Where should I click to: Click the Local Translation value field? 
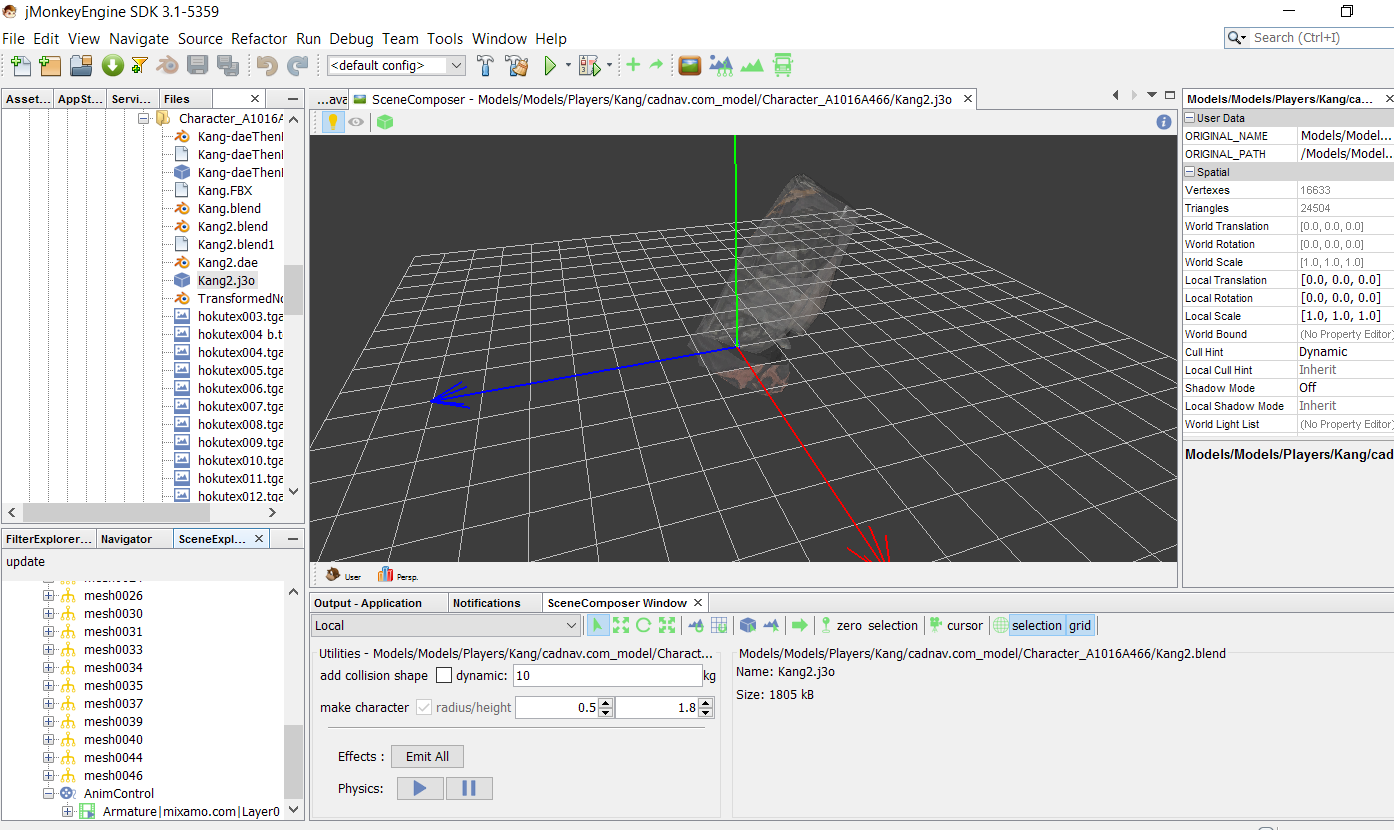pyautogui.click(x=1345, y=280)
